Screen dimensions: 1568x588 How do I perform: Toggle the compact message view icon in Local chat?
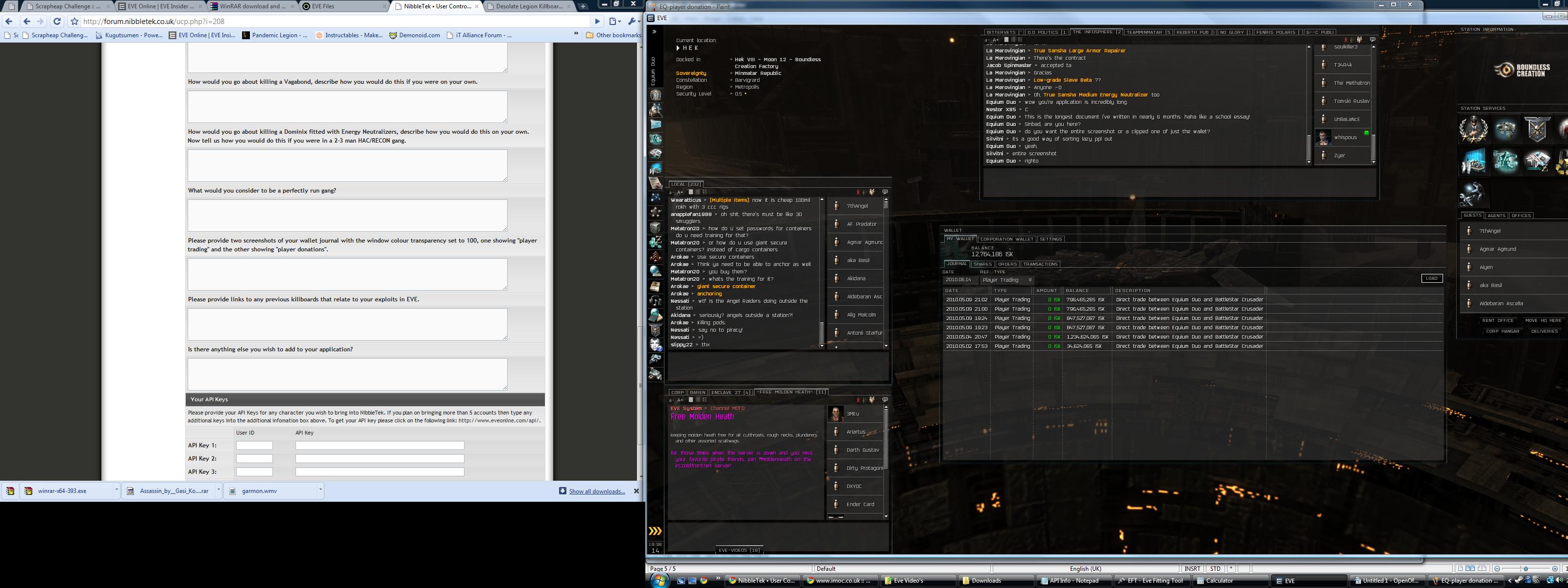(x=691, y=193)
